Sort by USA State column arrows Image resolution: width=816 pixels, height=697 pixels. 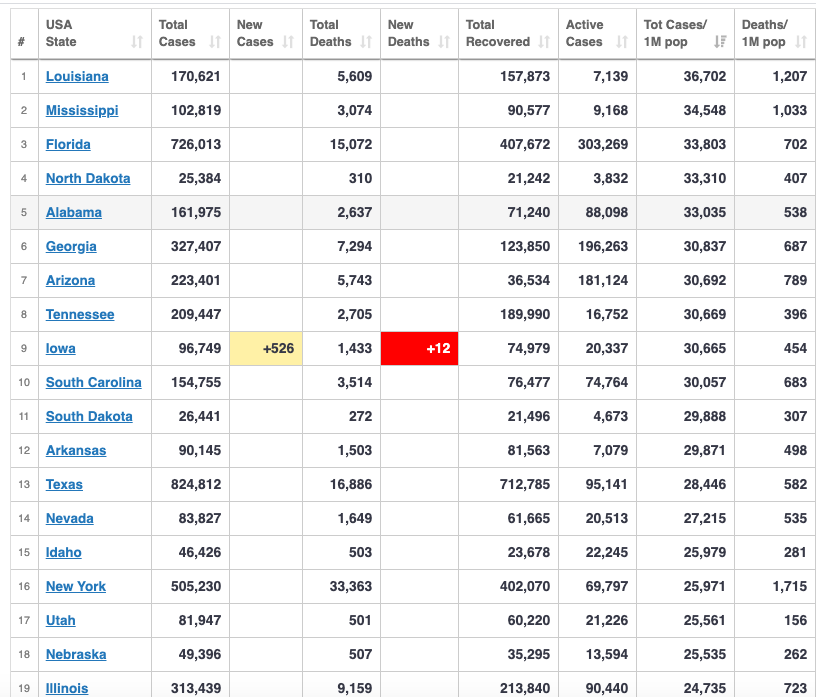tap(137, 42)
